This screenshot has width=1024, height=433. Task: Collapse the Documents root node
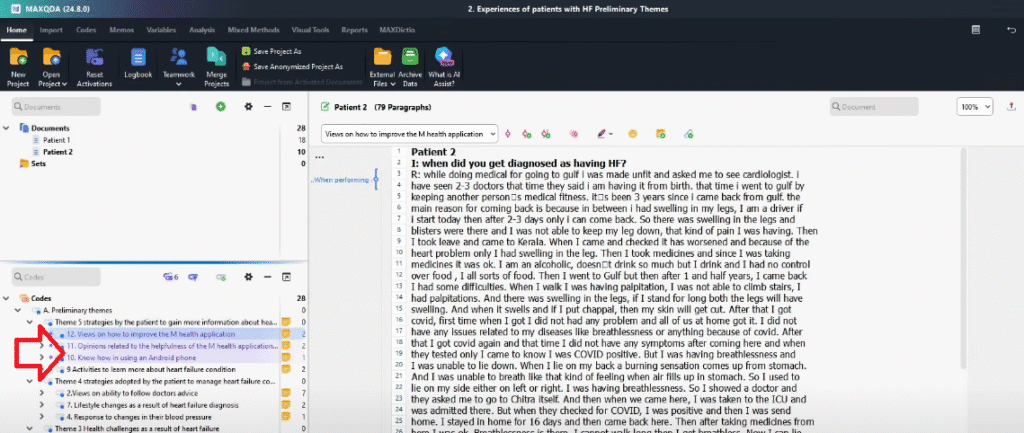pos(6,128)
